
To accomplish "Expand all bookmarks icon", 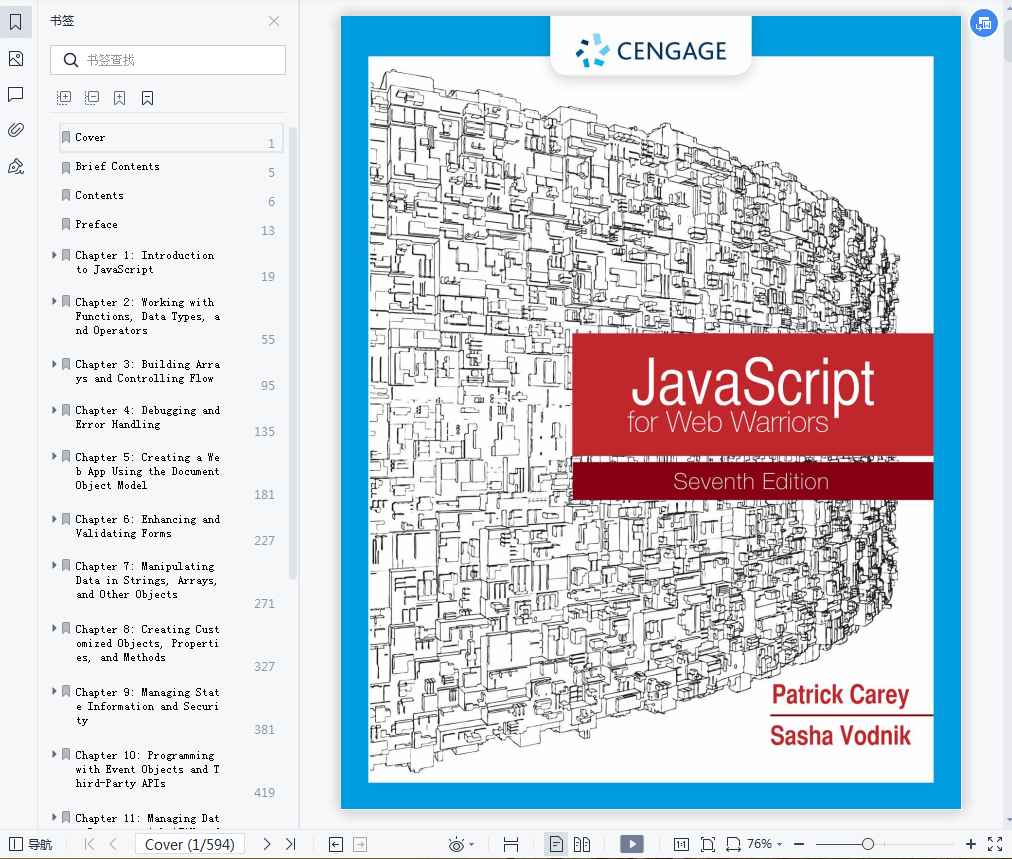I will [x=64, y=98].
